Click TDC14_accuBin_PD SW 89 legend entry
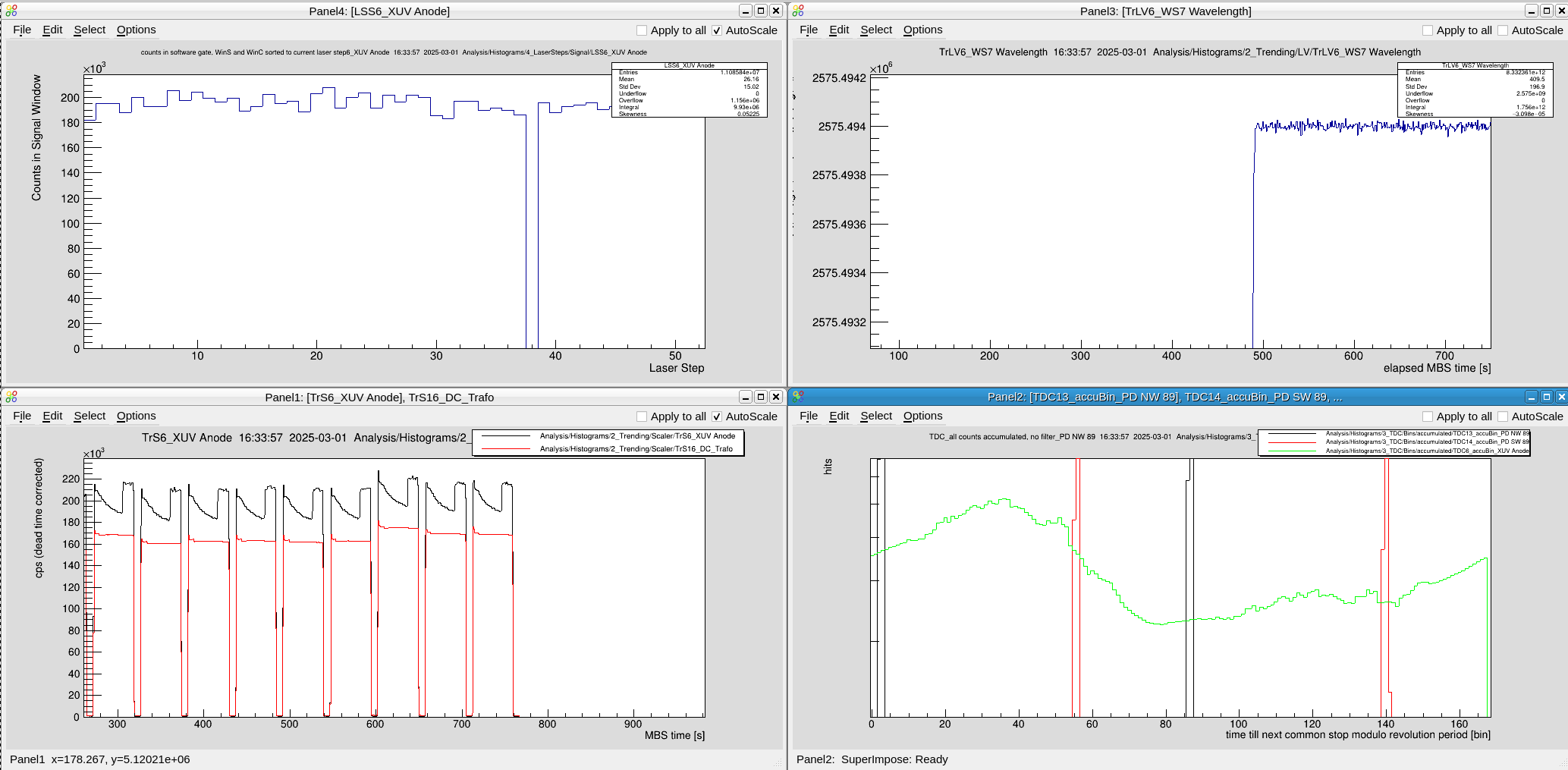Viewport: 1568px width, 770px height. tap(1394, 442)
